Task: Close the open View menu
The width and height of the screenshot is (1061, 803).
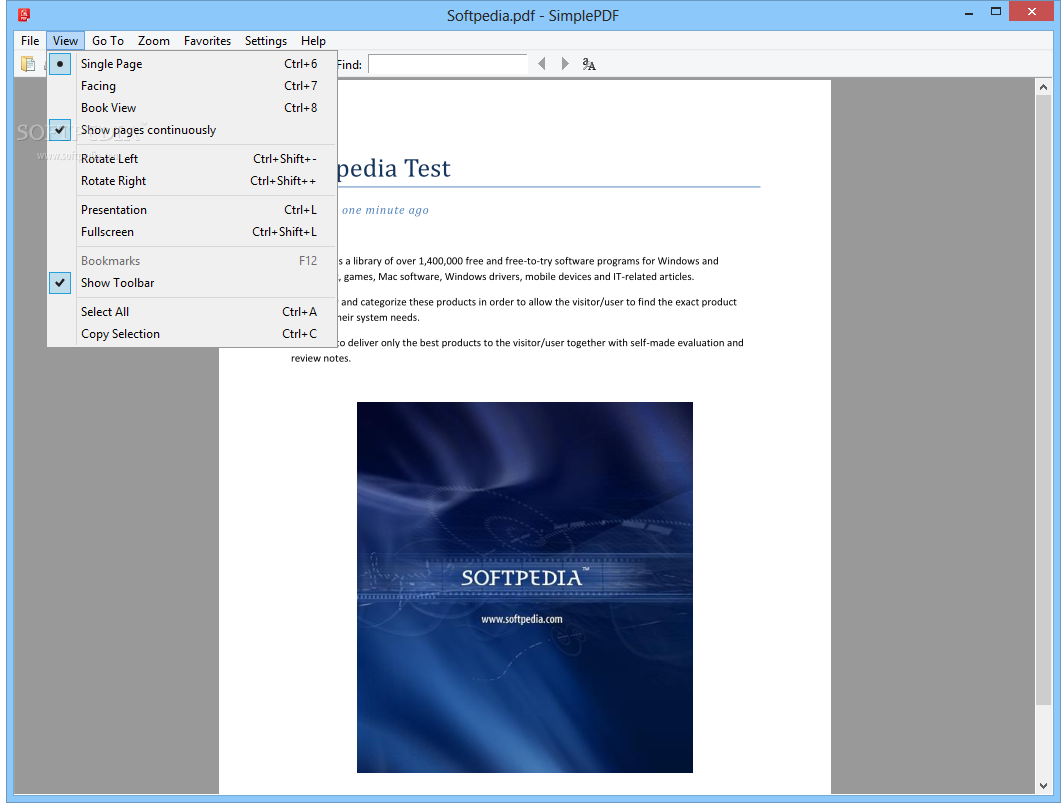Action: click(66, 41)
